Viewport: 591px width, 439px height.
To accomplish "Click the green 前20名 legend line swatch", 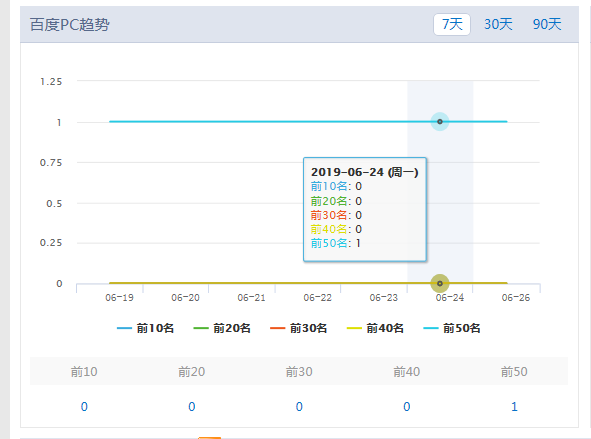I will 201,328.
